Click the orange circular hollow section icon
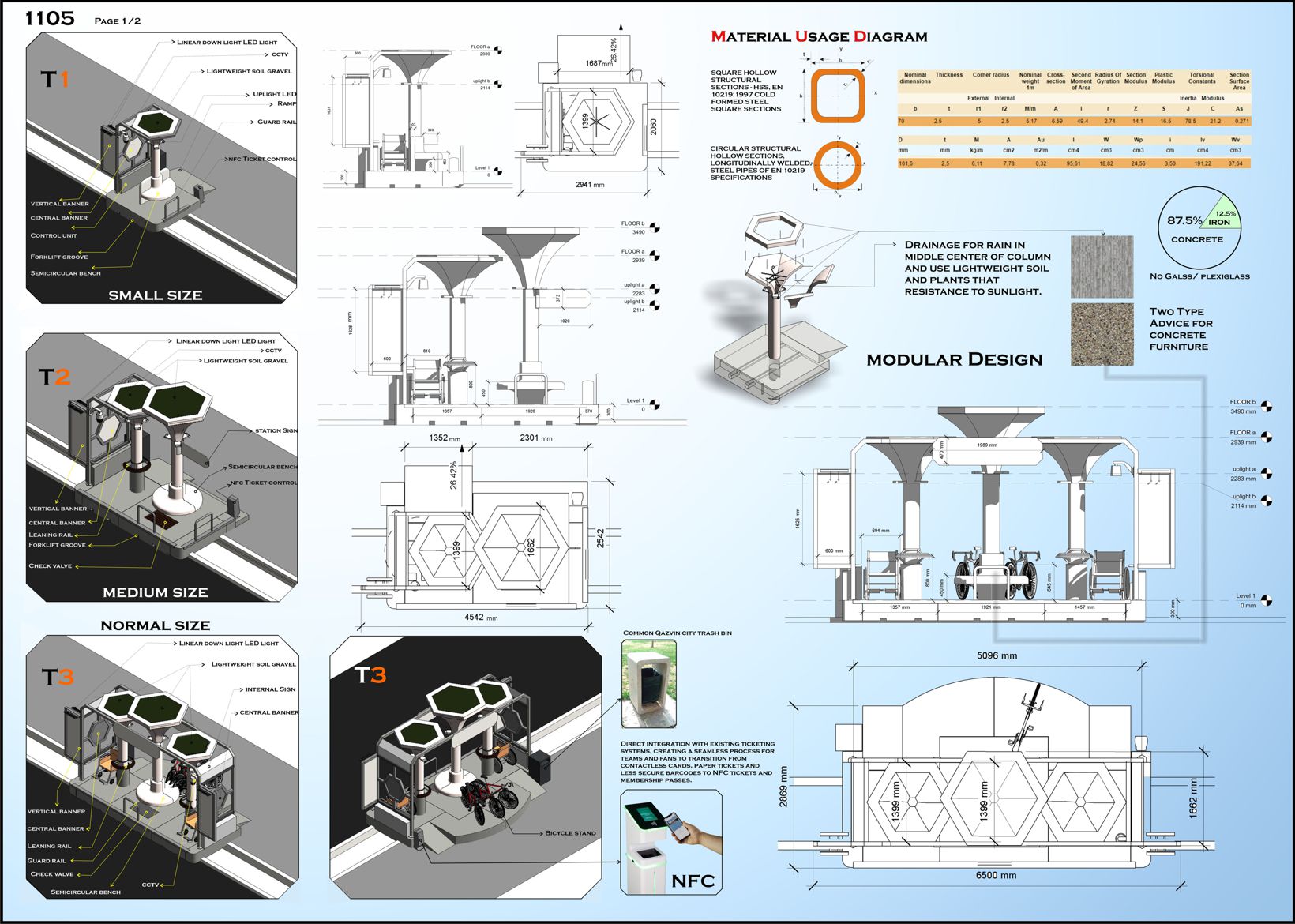Viewport: 1295px width, 924px height. [838, 165]
